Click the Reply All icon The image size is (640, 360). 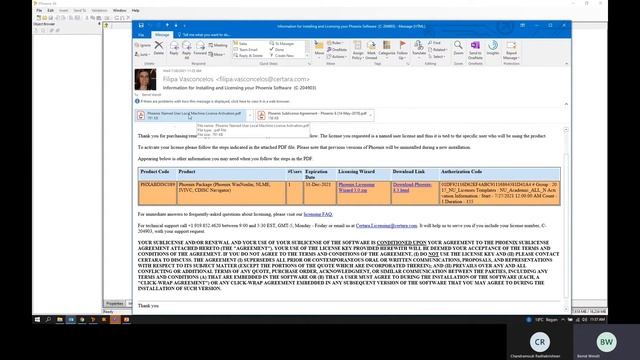187,50
